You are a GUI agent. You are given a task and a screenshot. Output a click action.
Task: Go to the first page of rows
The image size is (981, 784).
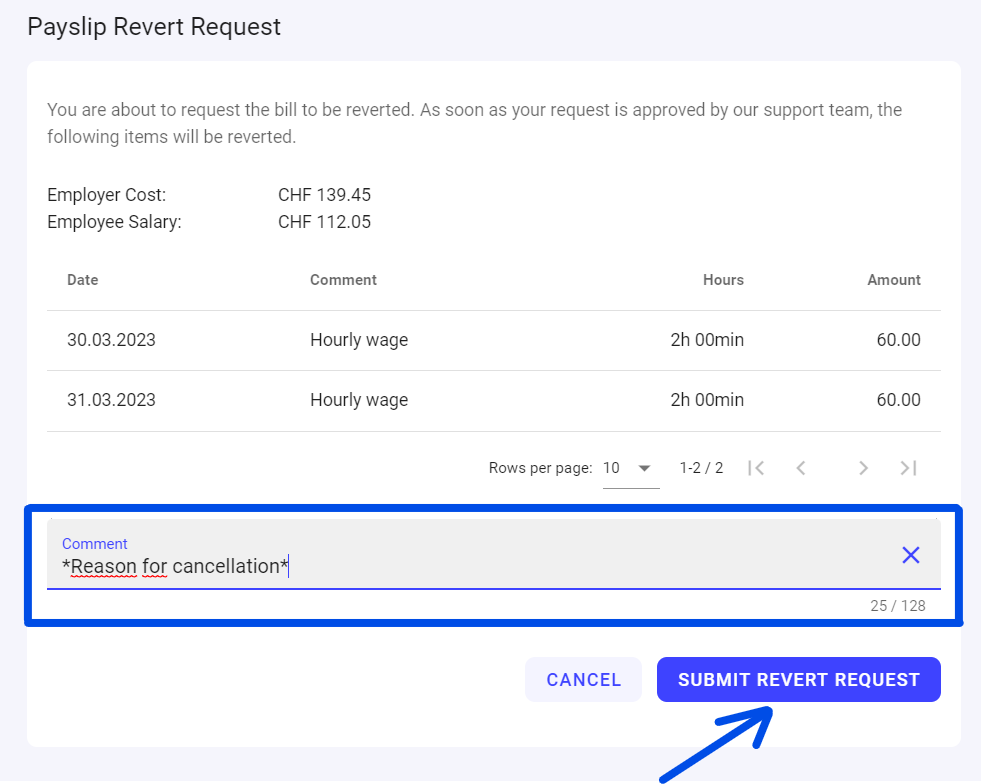(756, 468)
